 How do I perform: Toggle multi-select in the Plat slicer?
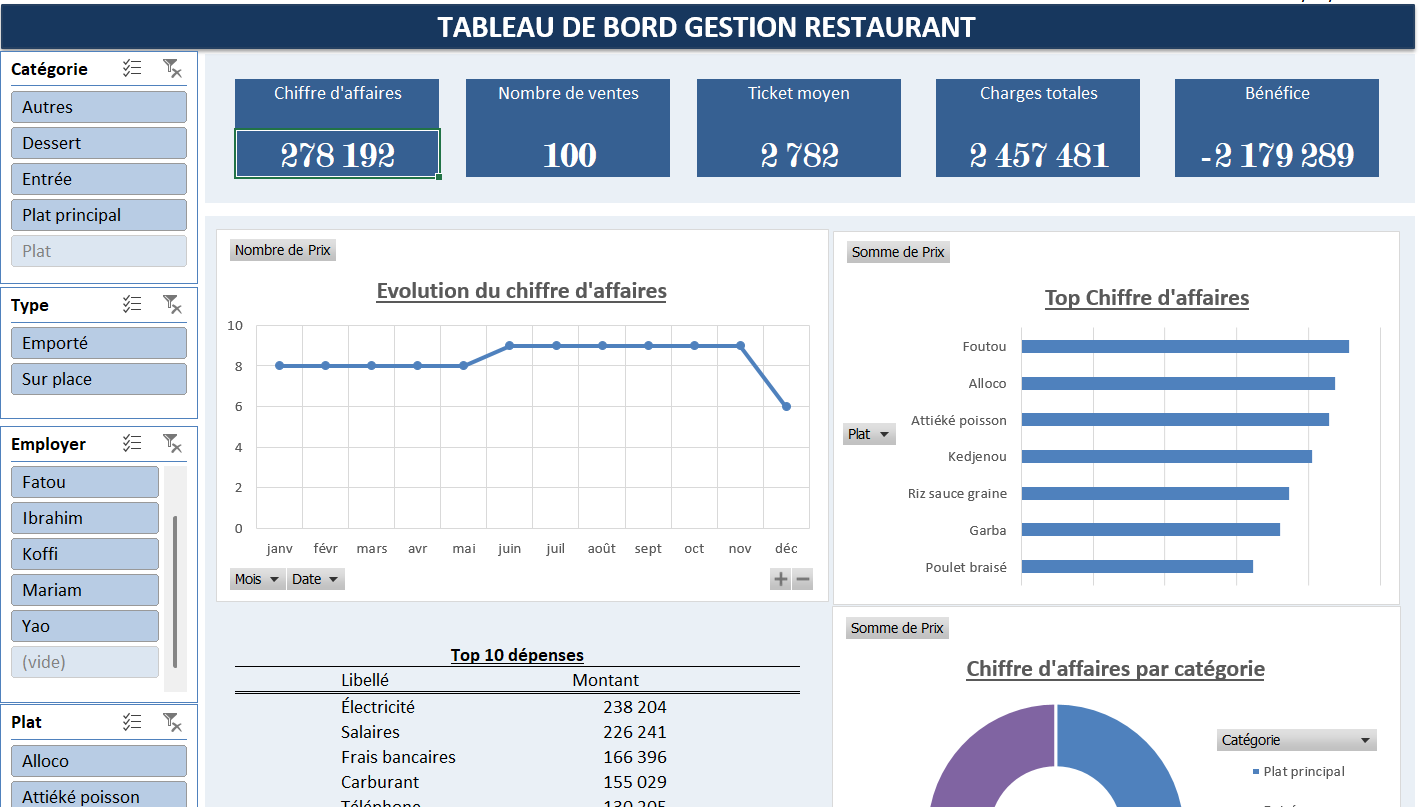[133, 721]
